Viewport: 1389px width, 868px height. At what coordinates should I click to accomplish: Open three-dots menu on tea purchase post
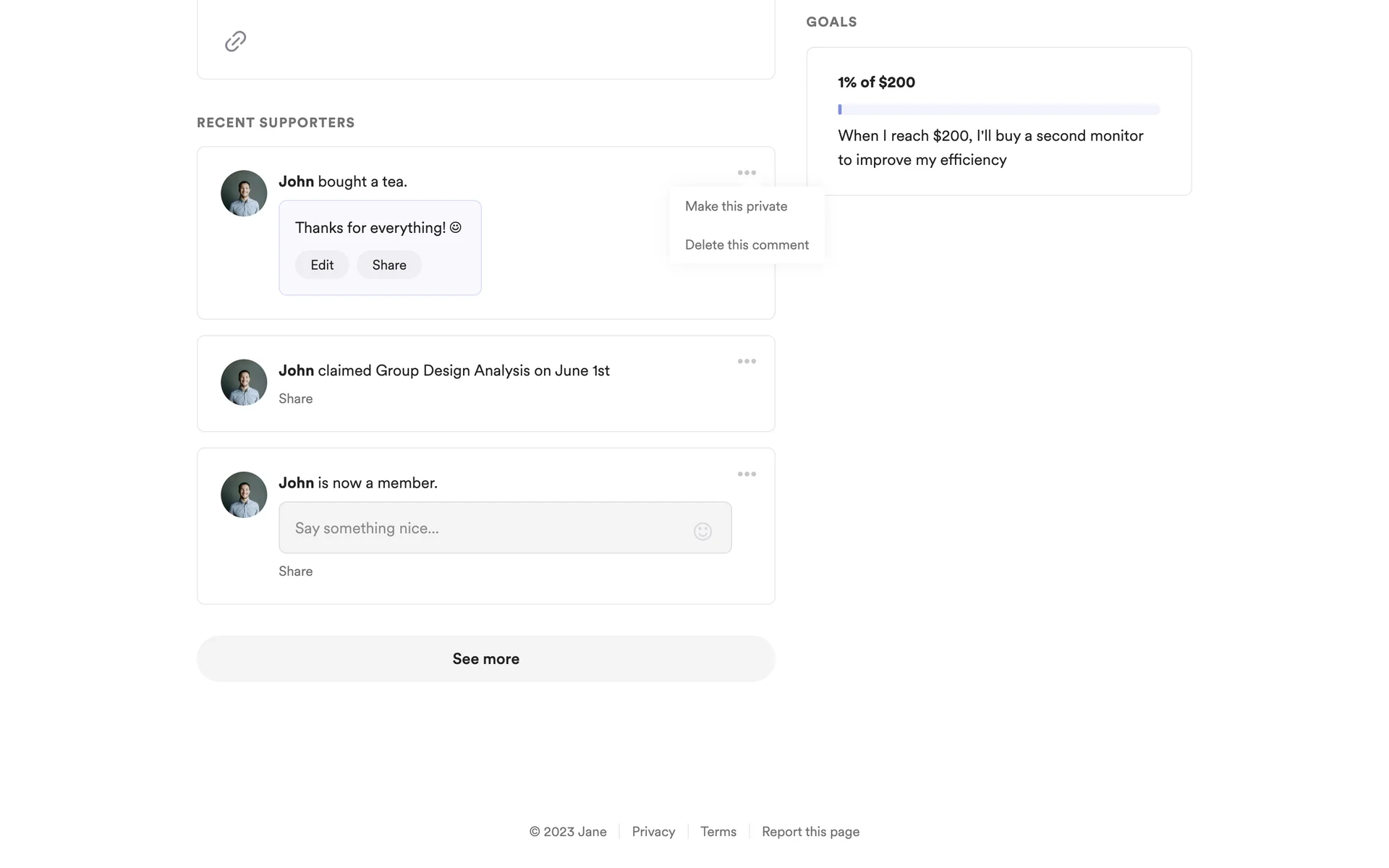click(747, 173)
